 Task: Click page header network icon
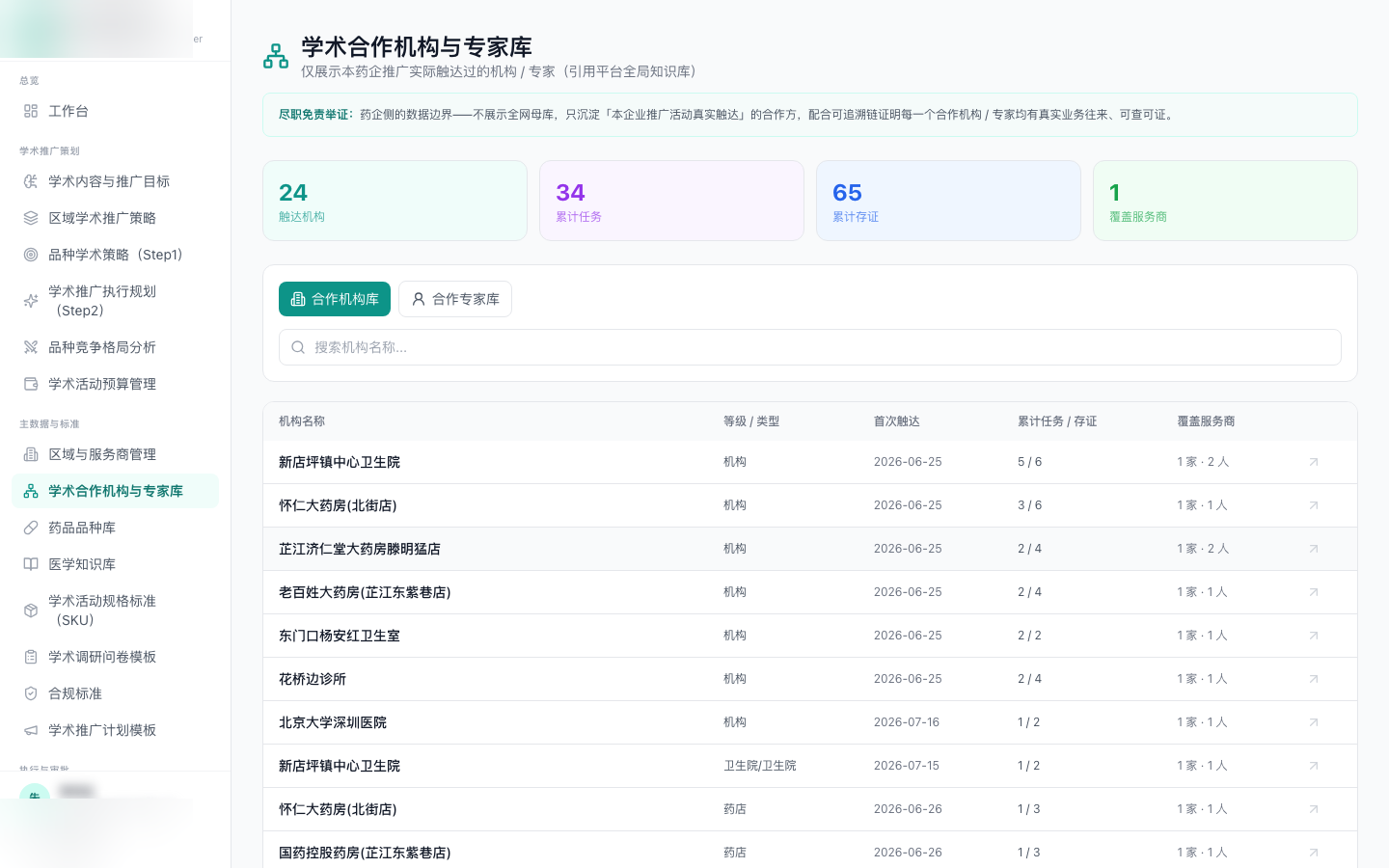click(x=276, y=56)
